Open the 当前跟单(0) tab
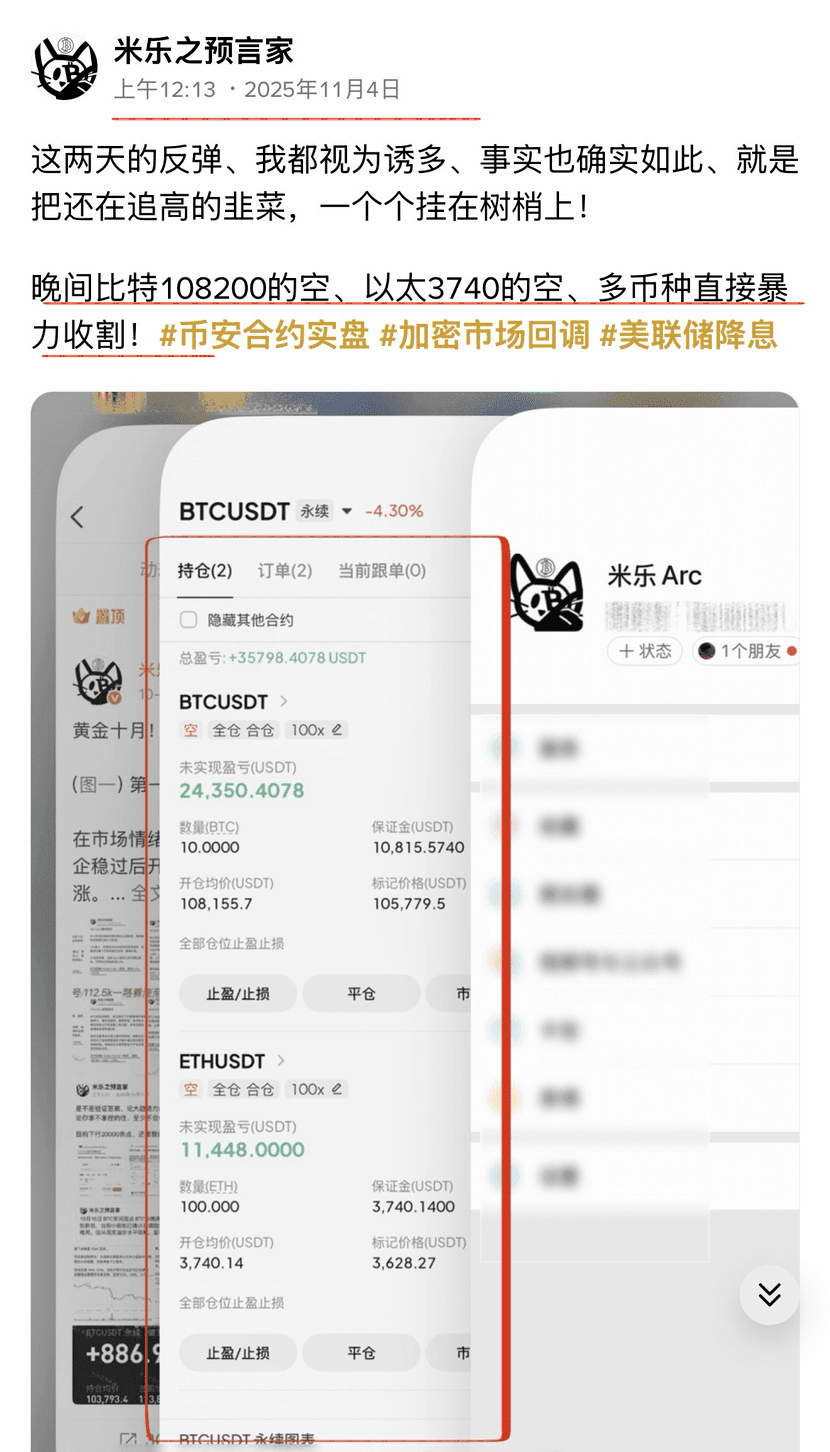 point(382,571)
